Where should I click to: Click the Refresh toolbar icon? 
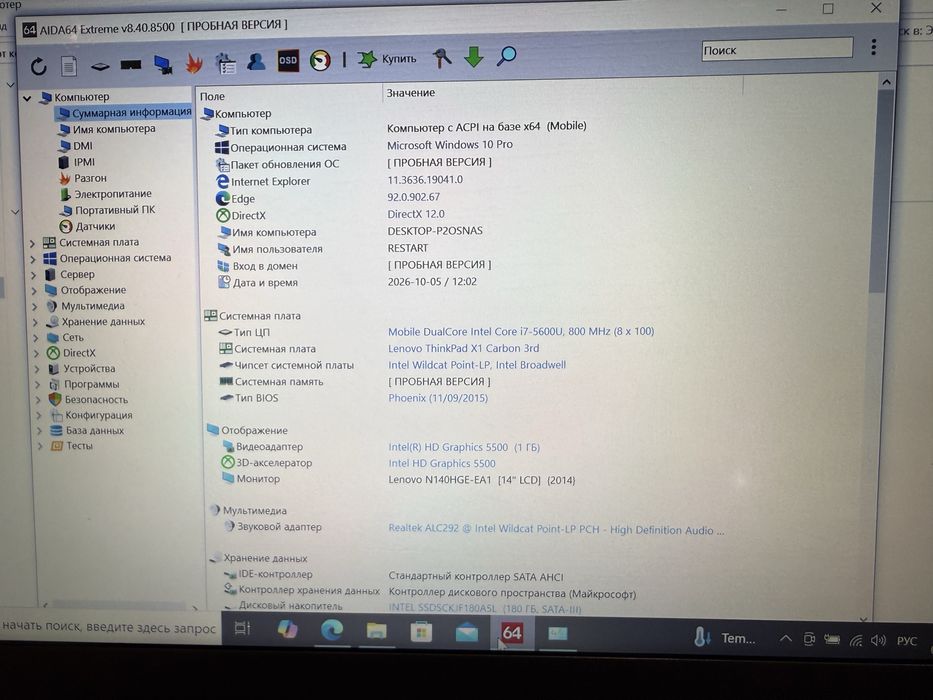pyautogui.click(x=39, y=66)
